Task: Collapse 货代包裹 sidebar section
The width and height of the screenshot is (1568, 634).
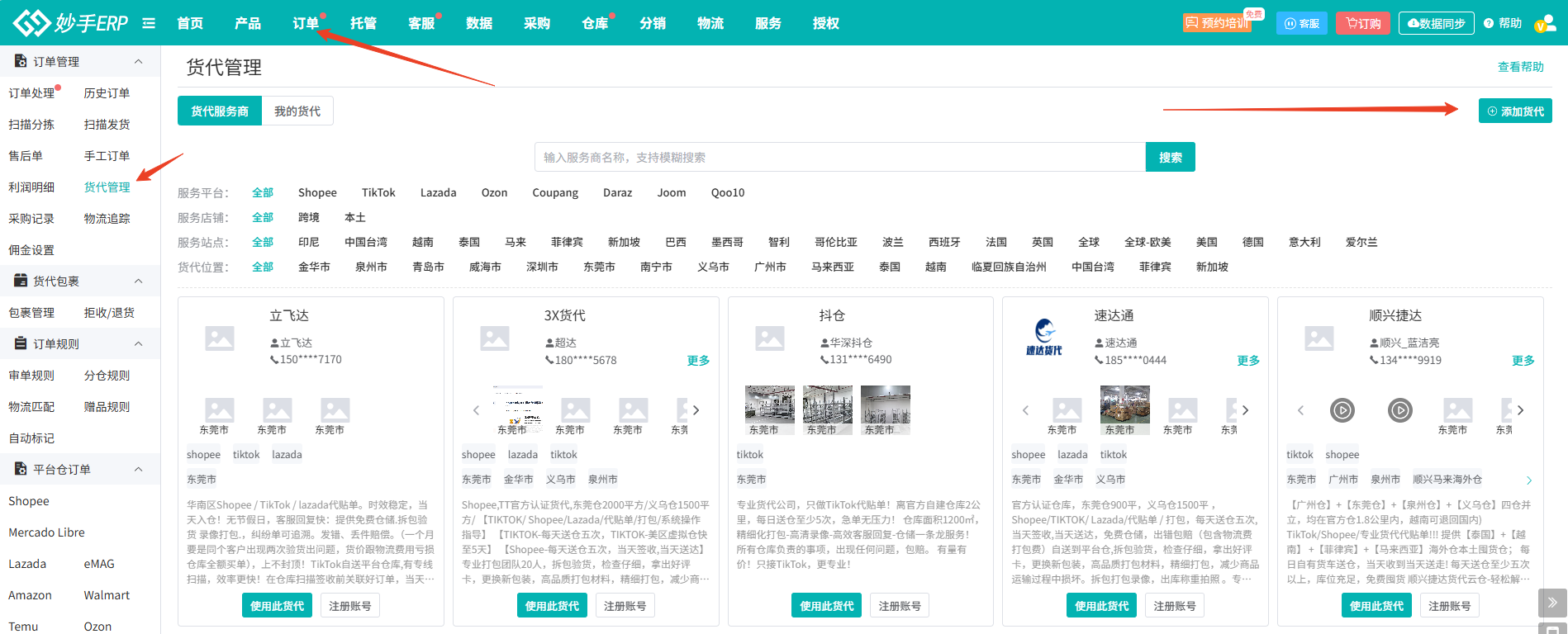Action: click(138, 281)
